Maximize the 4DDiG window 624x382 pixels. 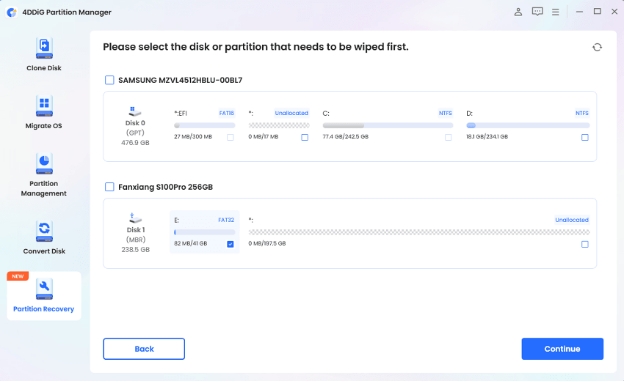(x=597, y=12)
